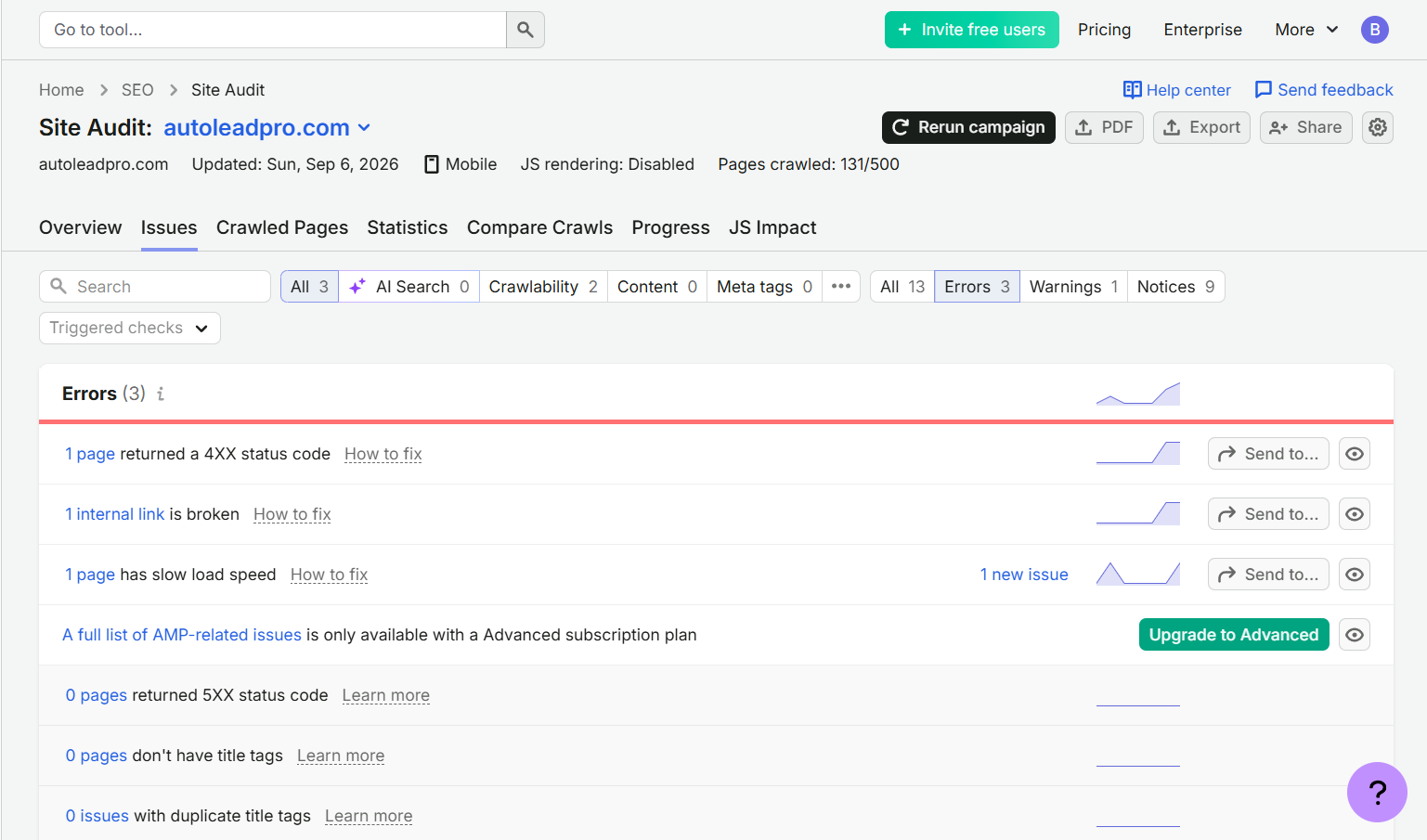1427x840 pixels.
Task: Click the info icon beside Errors (3)
Action: (x=161, y=394)
